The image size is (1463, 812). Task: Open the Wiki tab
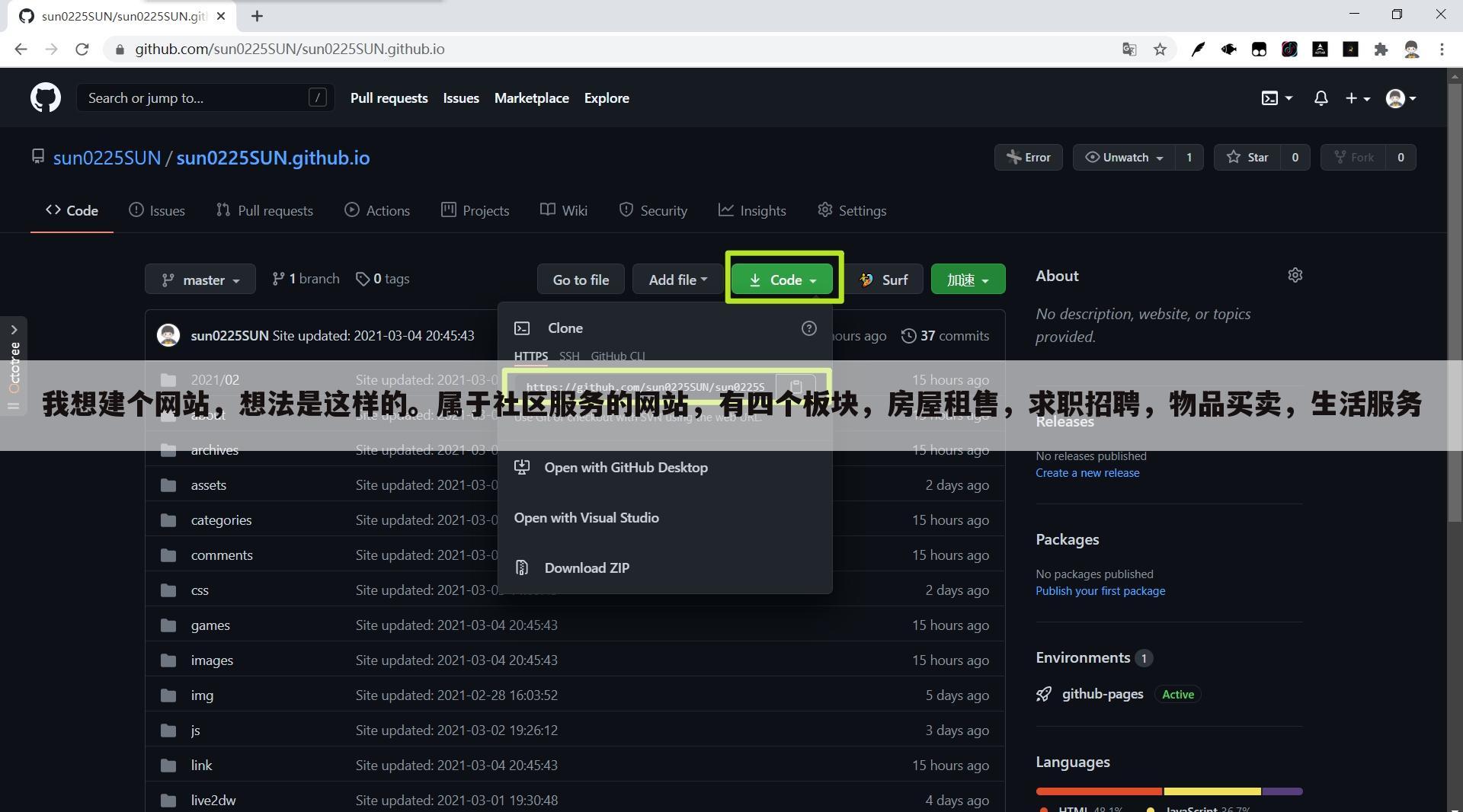[564, 210]
